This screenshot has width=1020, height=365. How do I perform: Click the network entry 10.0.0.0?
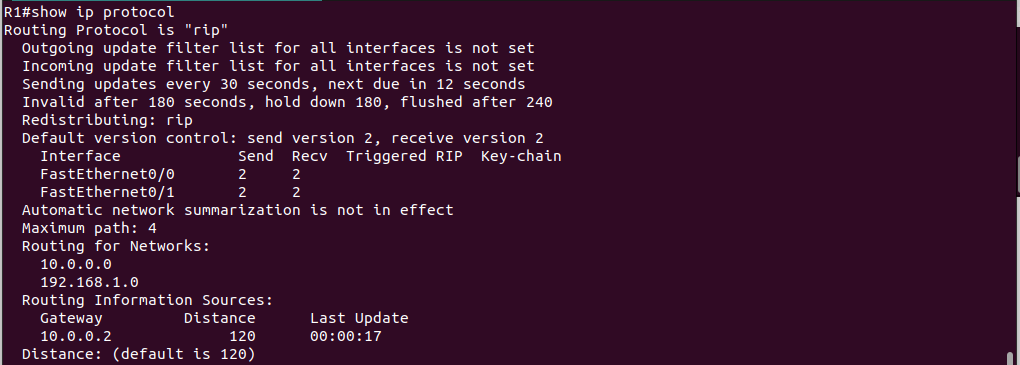76,265
